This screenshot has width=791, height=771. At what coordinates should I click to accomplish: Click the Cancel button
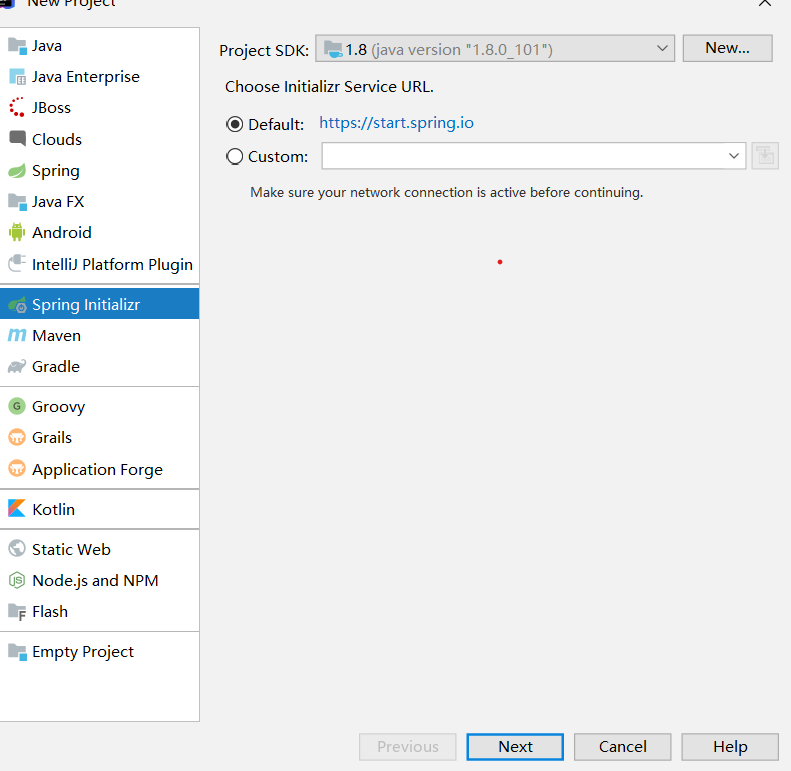623,747
